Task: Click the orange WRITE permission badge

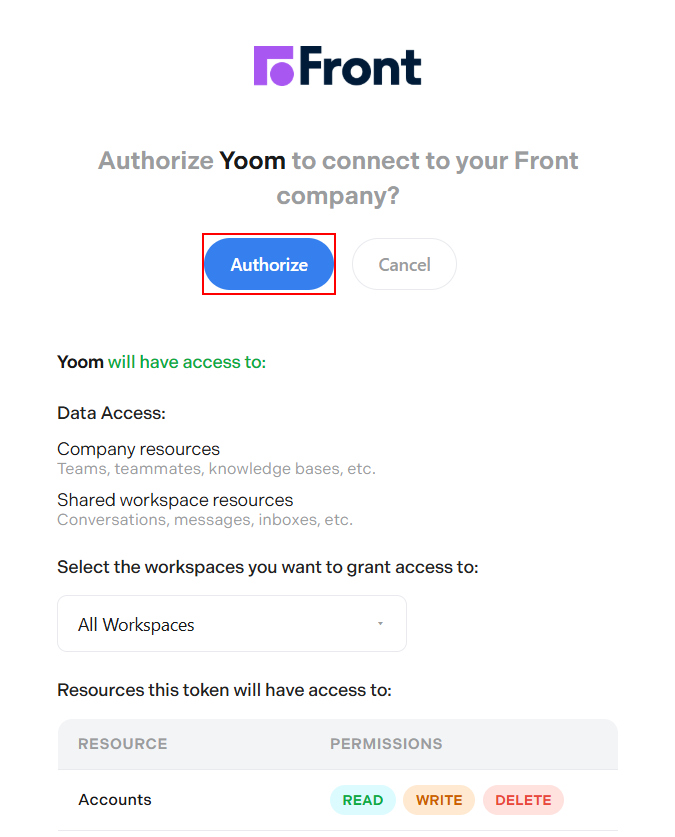Action: pos(439,800)
